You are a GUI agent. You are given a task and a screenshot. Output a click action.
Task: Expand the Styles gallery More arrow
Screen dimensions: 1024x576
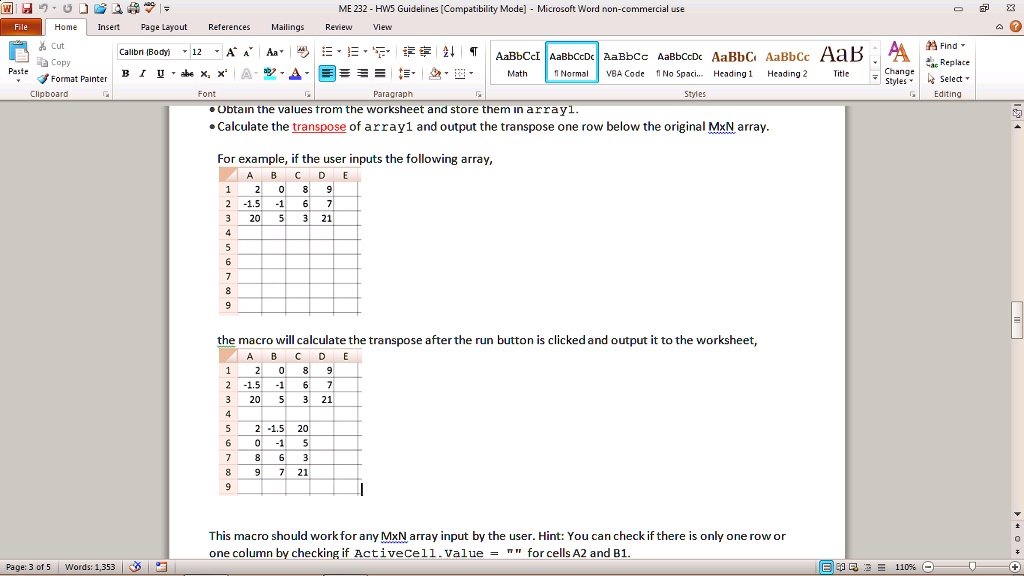point(874,77)
